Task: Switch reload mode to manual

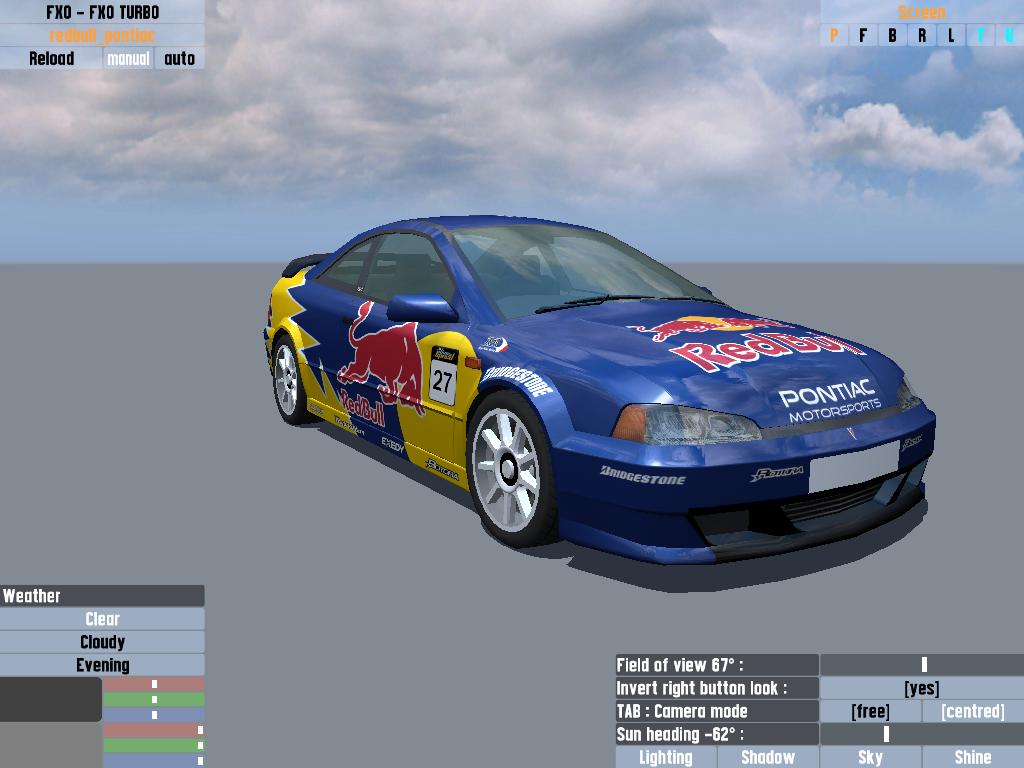Action: click(x=128, y=58)
